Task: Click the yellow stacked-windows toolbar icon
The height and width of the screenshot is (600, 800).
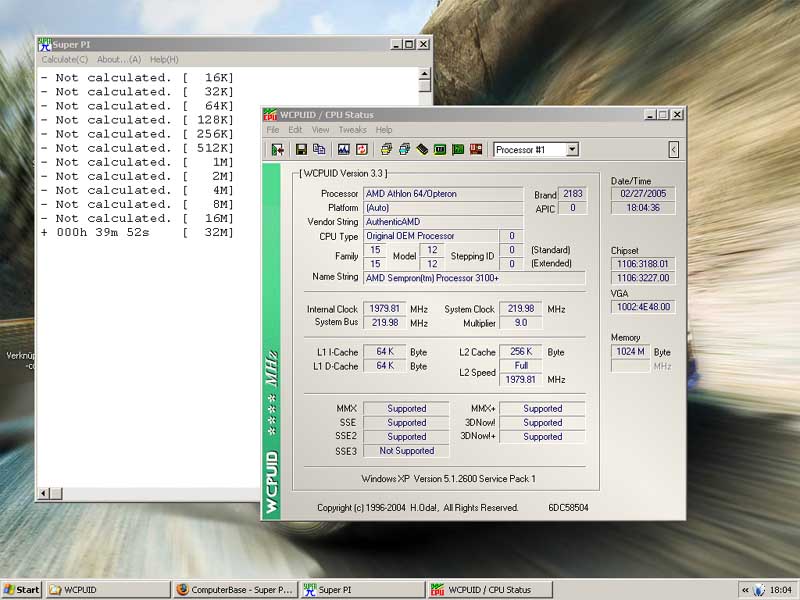Action: point(386,149)
